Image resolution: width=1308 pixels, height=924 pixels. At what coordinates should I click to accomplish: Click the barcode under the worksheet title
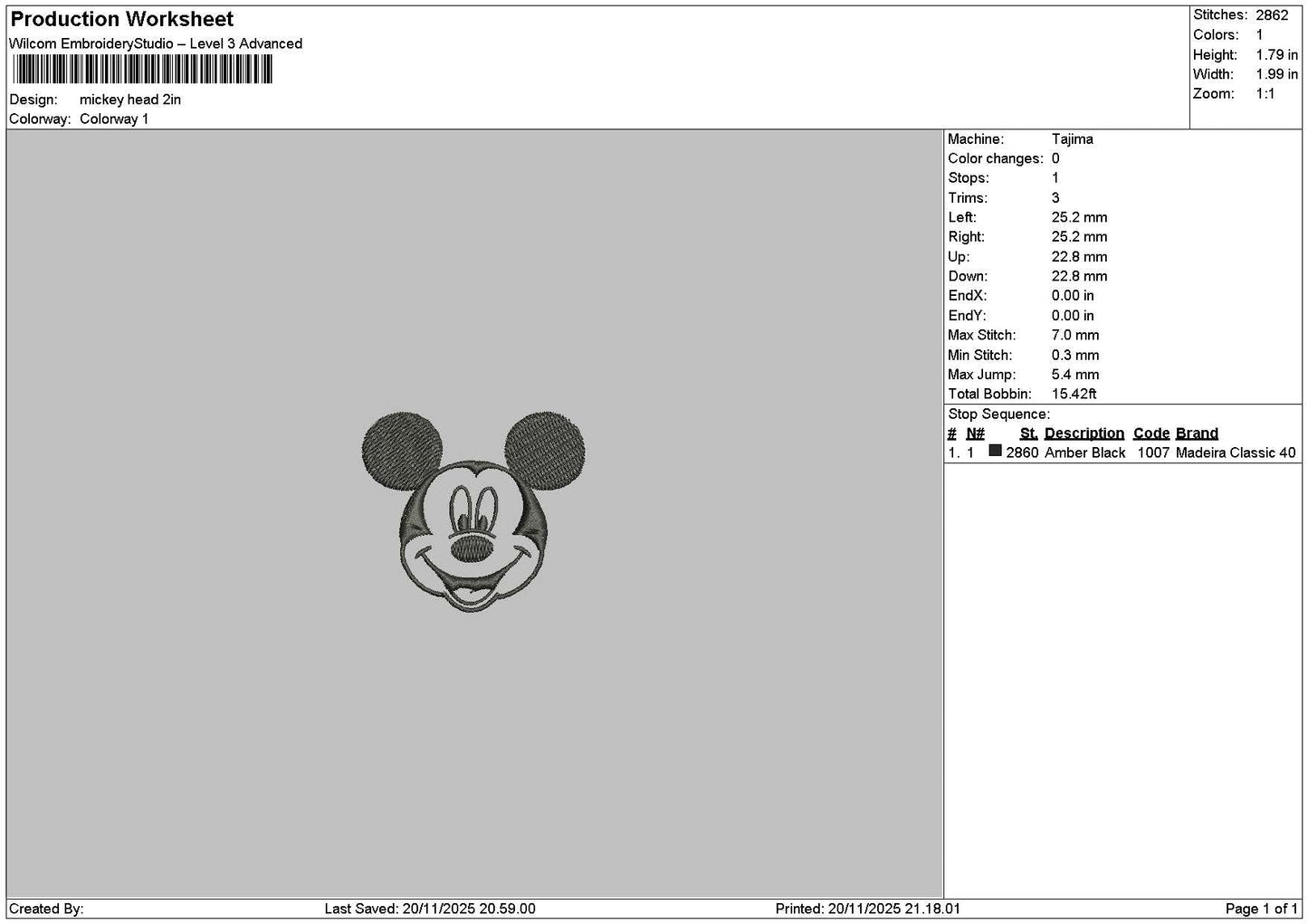coord(142,70)
